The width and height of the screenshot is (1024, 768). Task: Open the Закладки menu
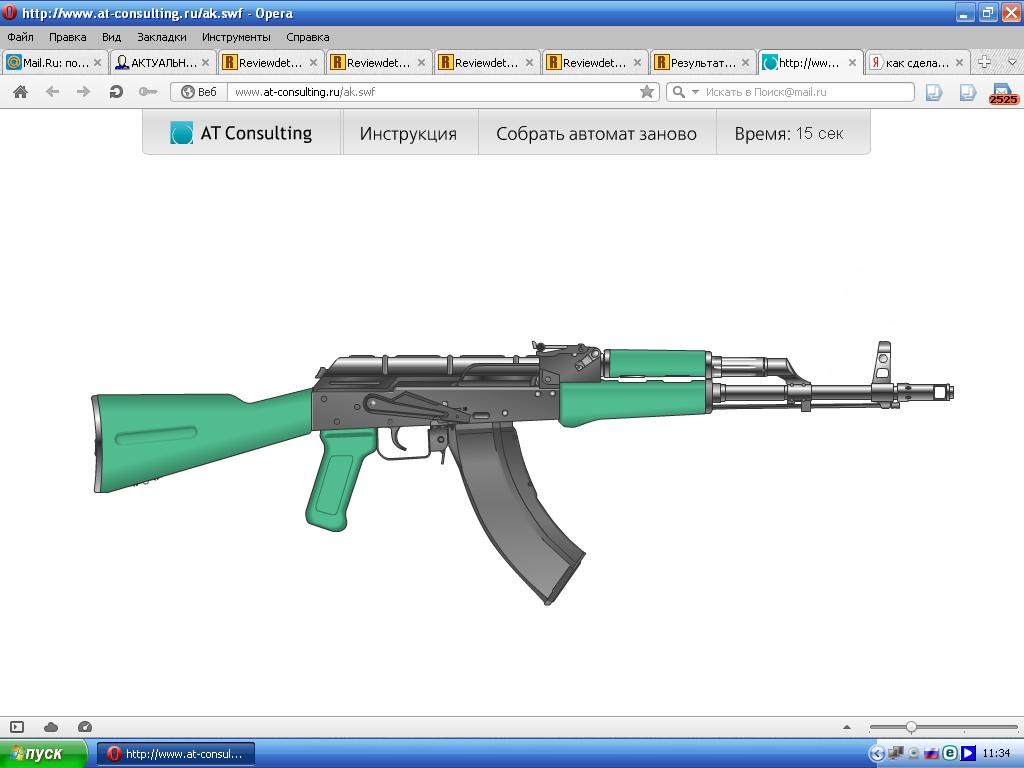point(161,37)
